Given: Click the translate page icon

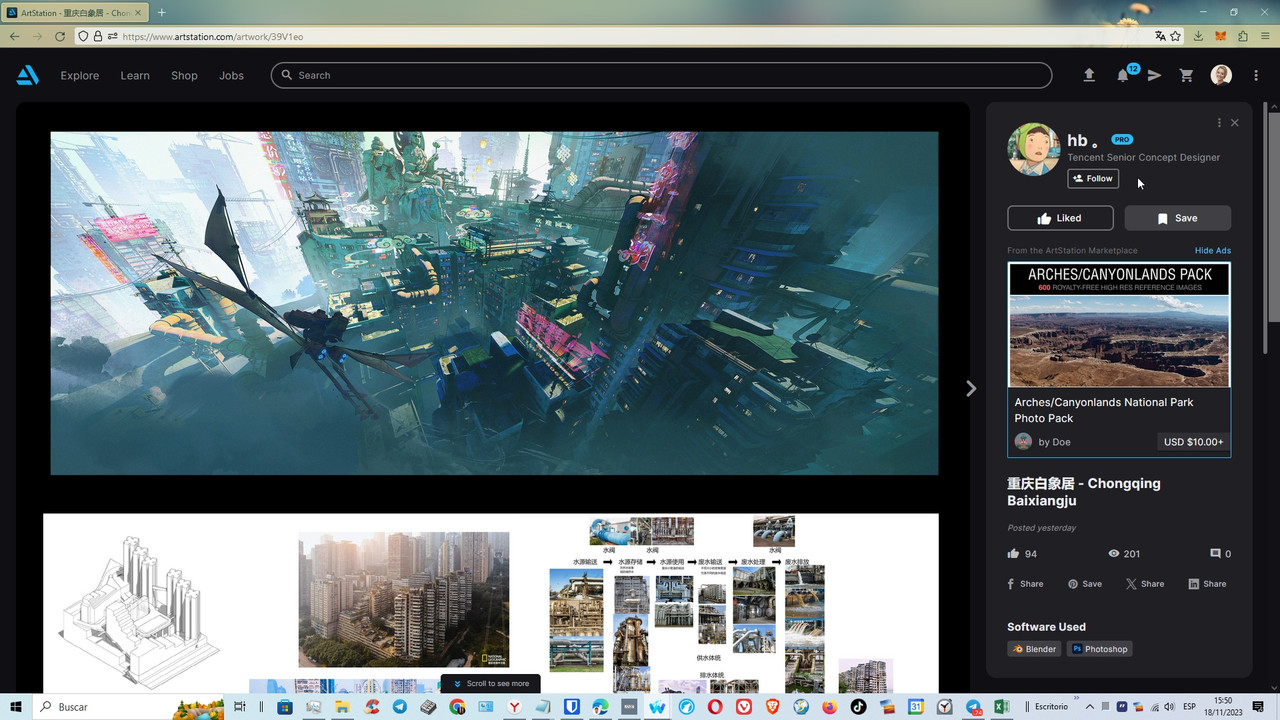Looking at the screenshot, I should point(1160,36).
